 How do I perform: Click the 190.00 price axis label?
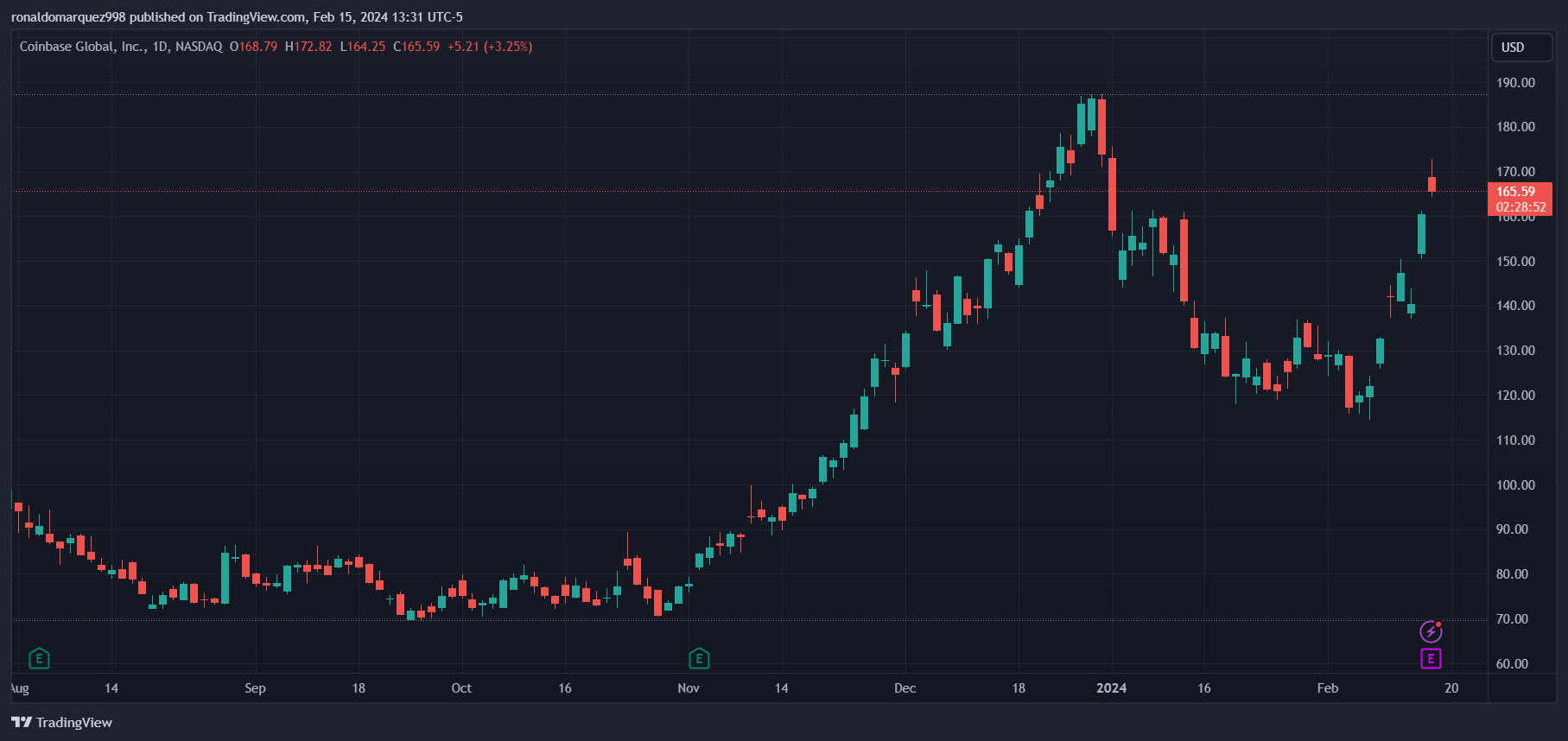click(x=1515, y=83)
